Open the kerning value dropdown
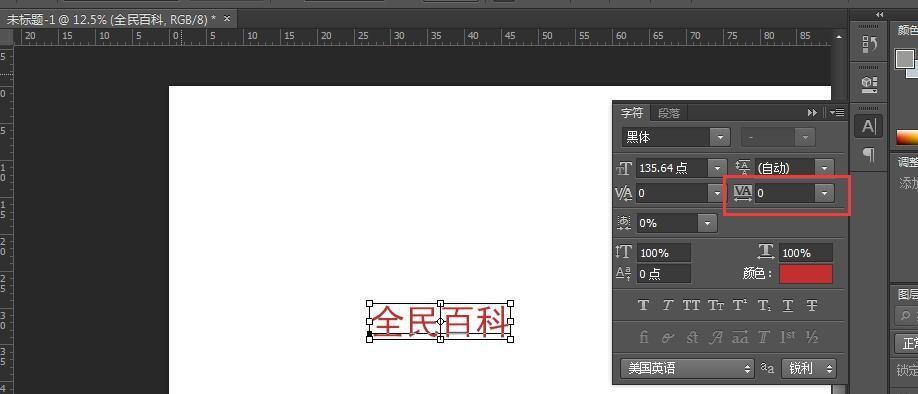 [x=717, y=193]
